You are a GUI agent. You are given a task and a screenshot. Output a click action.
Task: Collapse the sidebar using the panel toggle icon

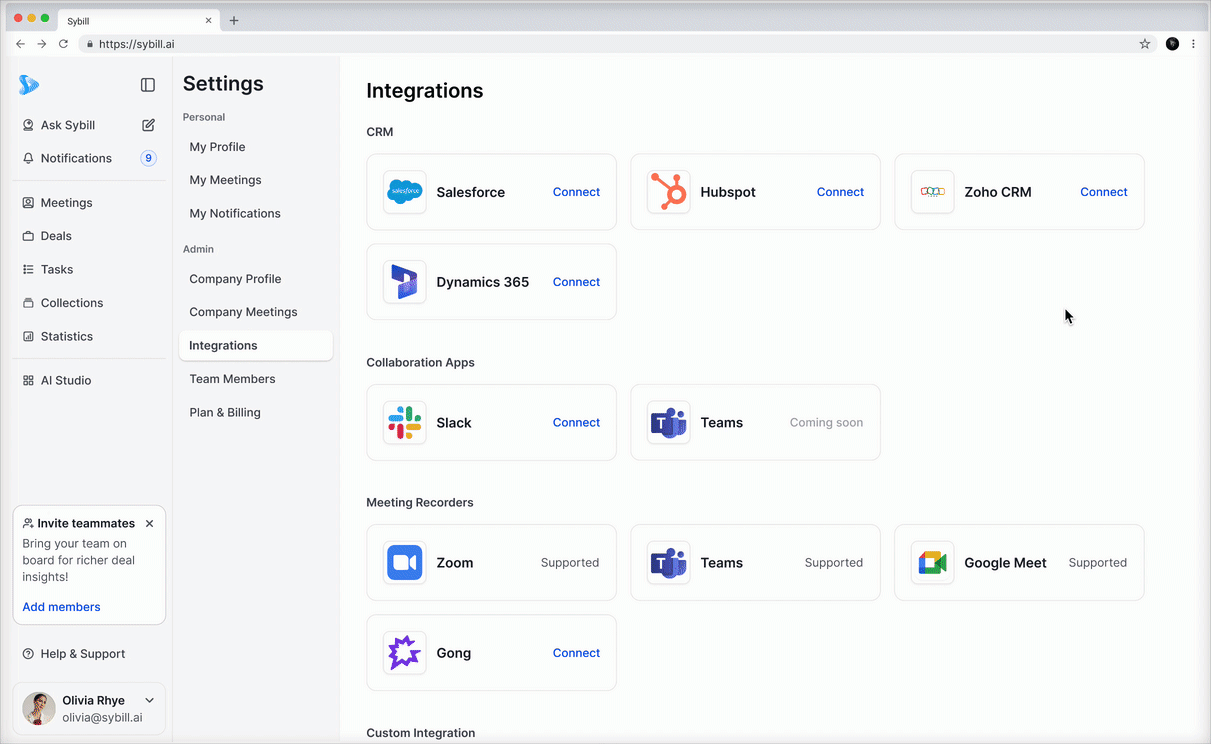click(148, 85)
